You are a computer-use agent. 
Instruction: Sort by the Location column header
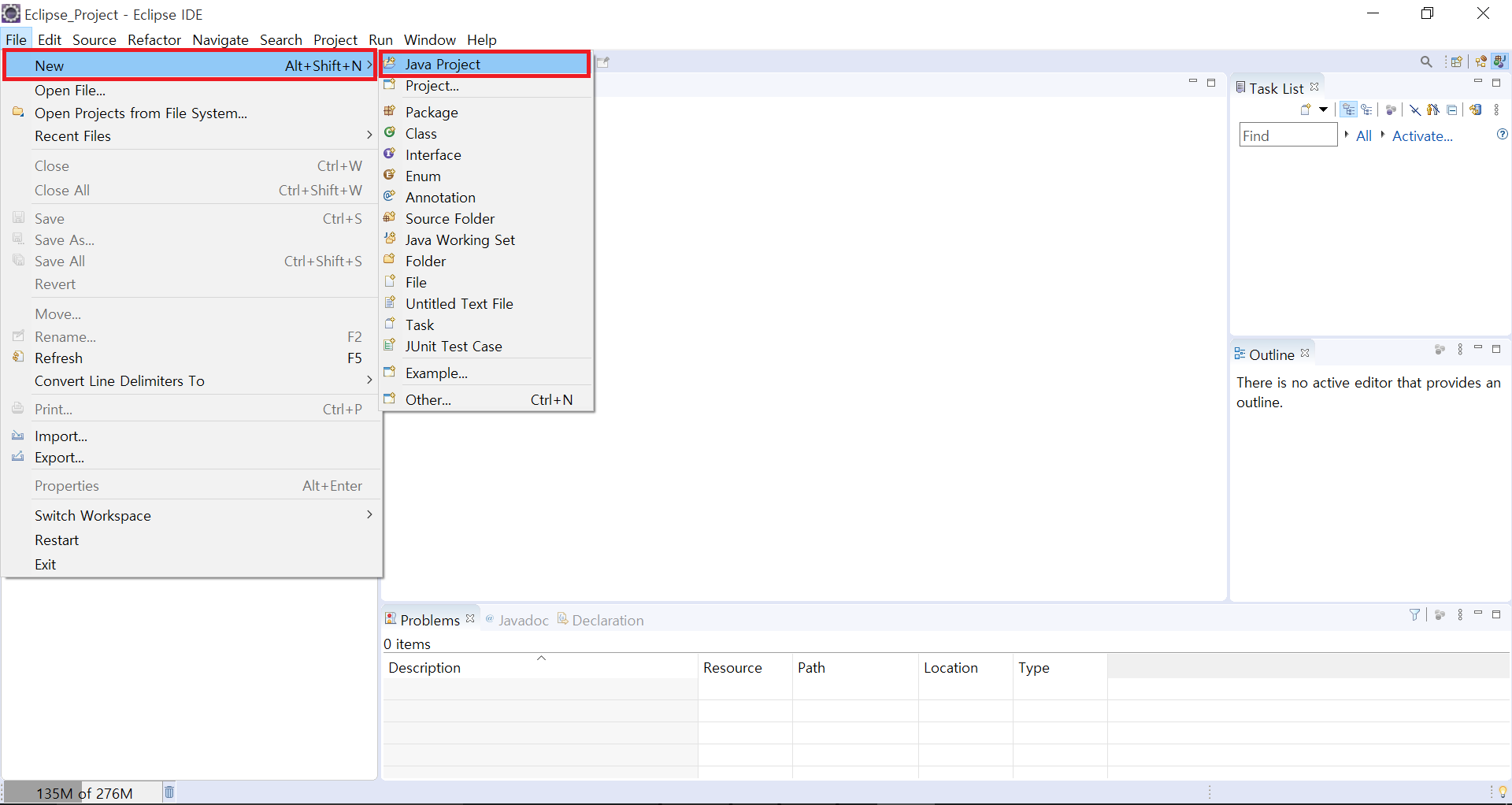click(x=965, y=667)
